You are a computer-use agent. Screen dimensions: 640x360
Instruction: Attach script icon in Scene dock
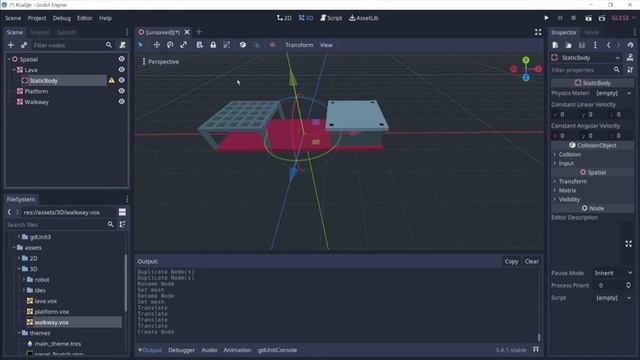point(122,45)
